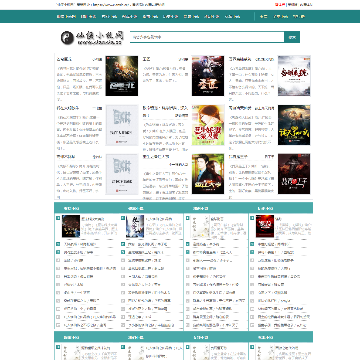Viewport: 360px width, 360px height.
Task: Open the fiery battlefield book cover
Action: tap(122, 76)
